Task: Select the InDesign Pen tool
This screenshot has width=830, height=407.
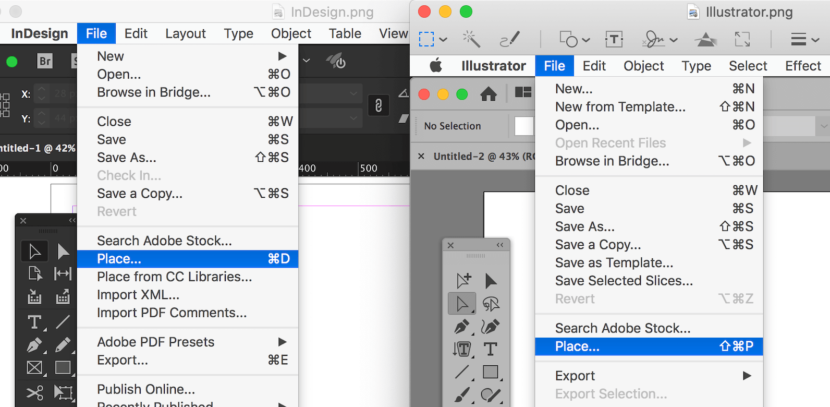Action: 34,346
